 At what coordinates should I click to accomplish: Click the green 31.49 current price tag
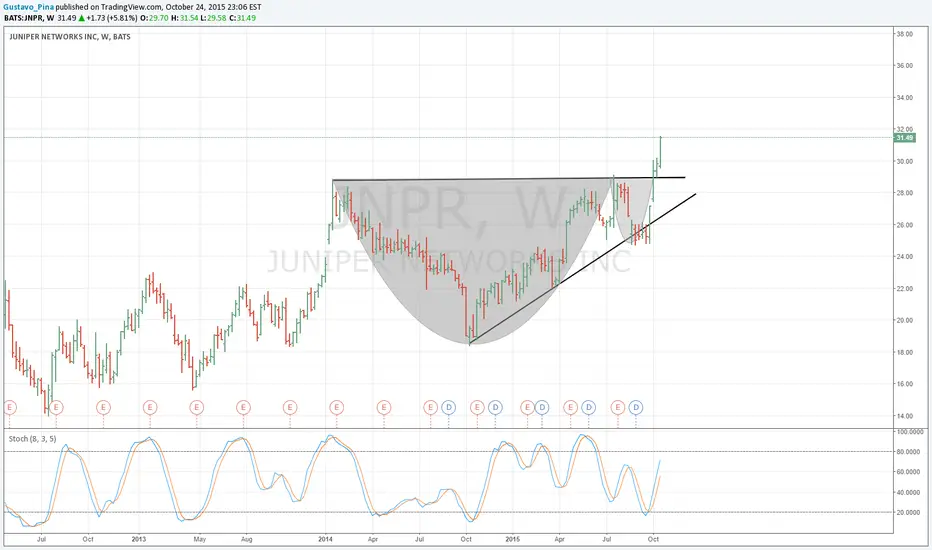(905, 138)
